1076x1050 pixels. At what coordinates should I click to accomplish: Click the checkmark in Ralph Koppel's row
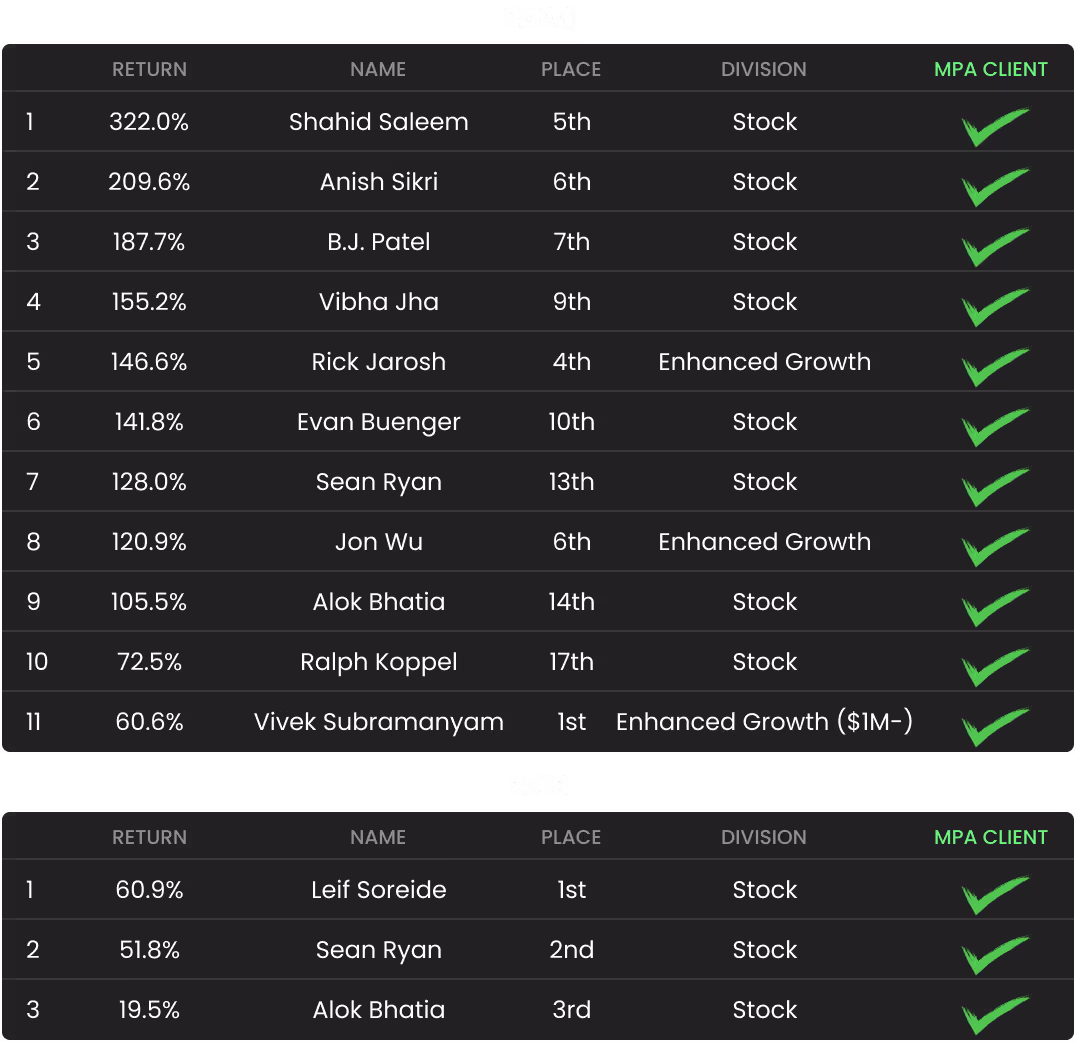(x=993, y=667)
